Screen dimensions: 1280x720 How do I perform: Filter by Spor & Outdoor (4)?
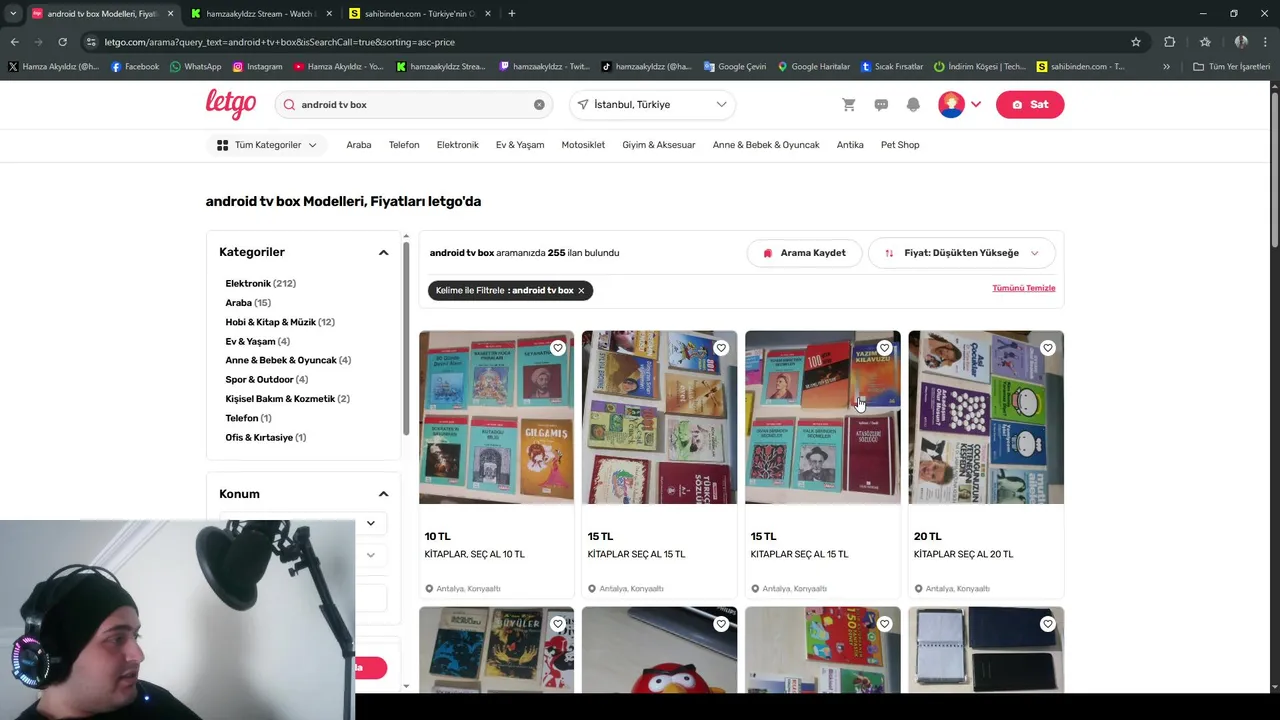(266, 380)
